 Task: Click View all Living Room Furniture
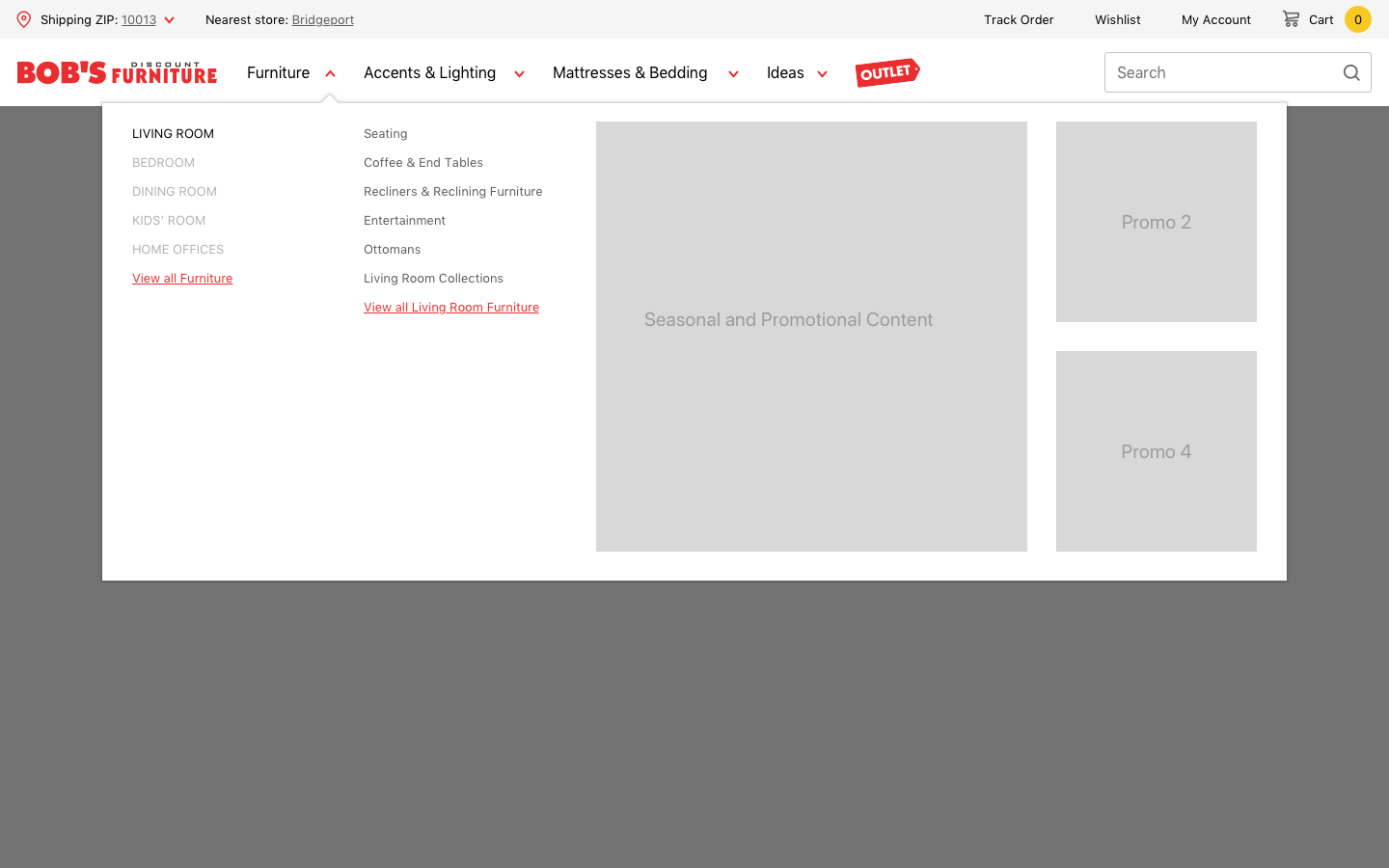tap(451, 308)
